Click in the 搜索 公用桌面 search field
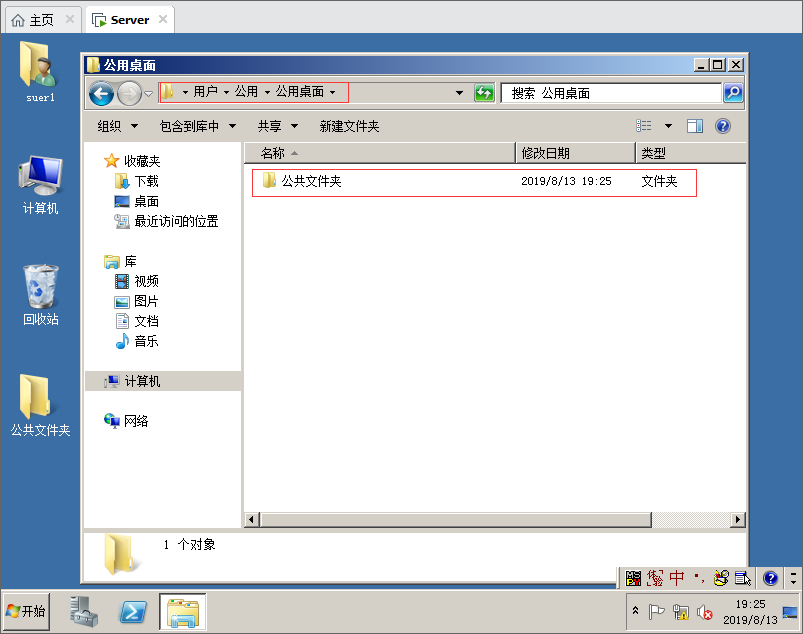Viewport: 803px width, 634px height. coord(610,93)
